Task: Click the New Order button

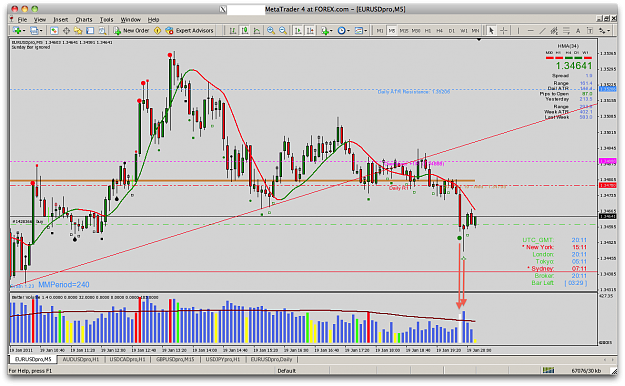Action: point(131,30)
